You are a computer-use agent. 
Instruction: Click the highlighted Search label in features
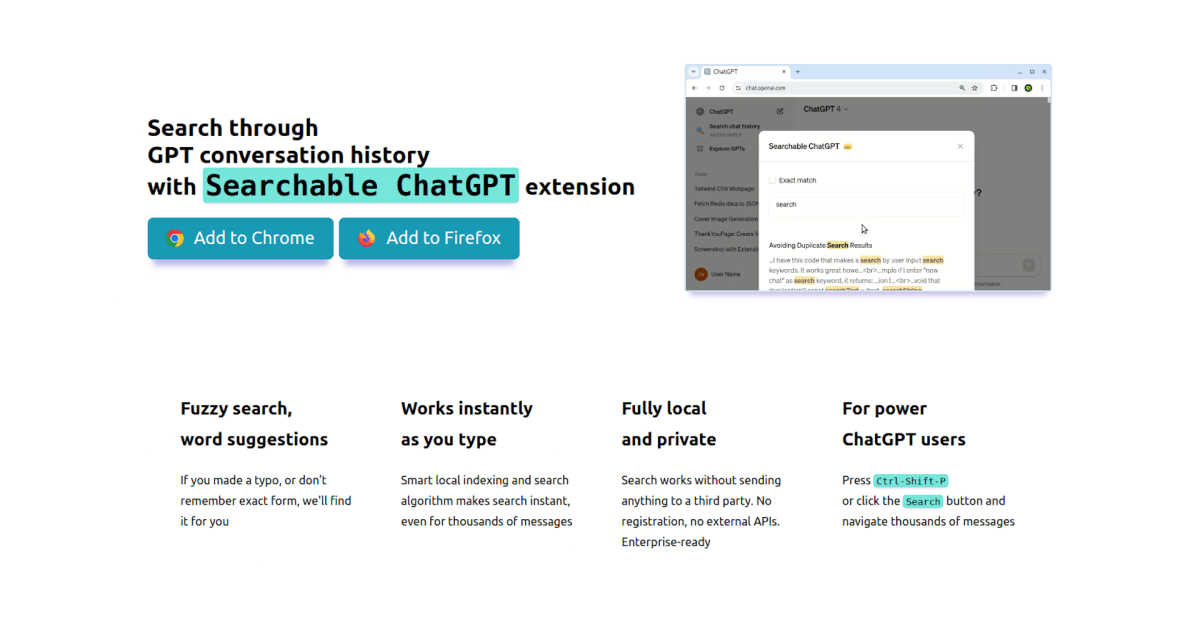923,502
